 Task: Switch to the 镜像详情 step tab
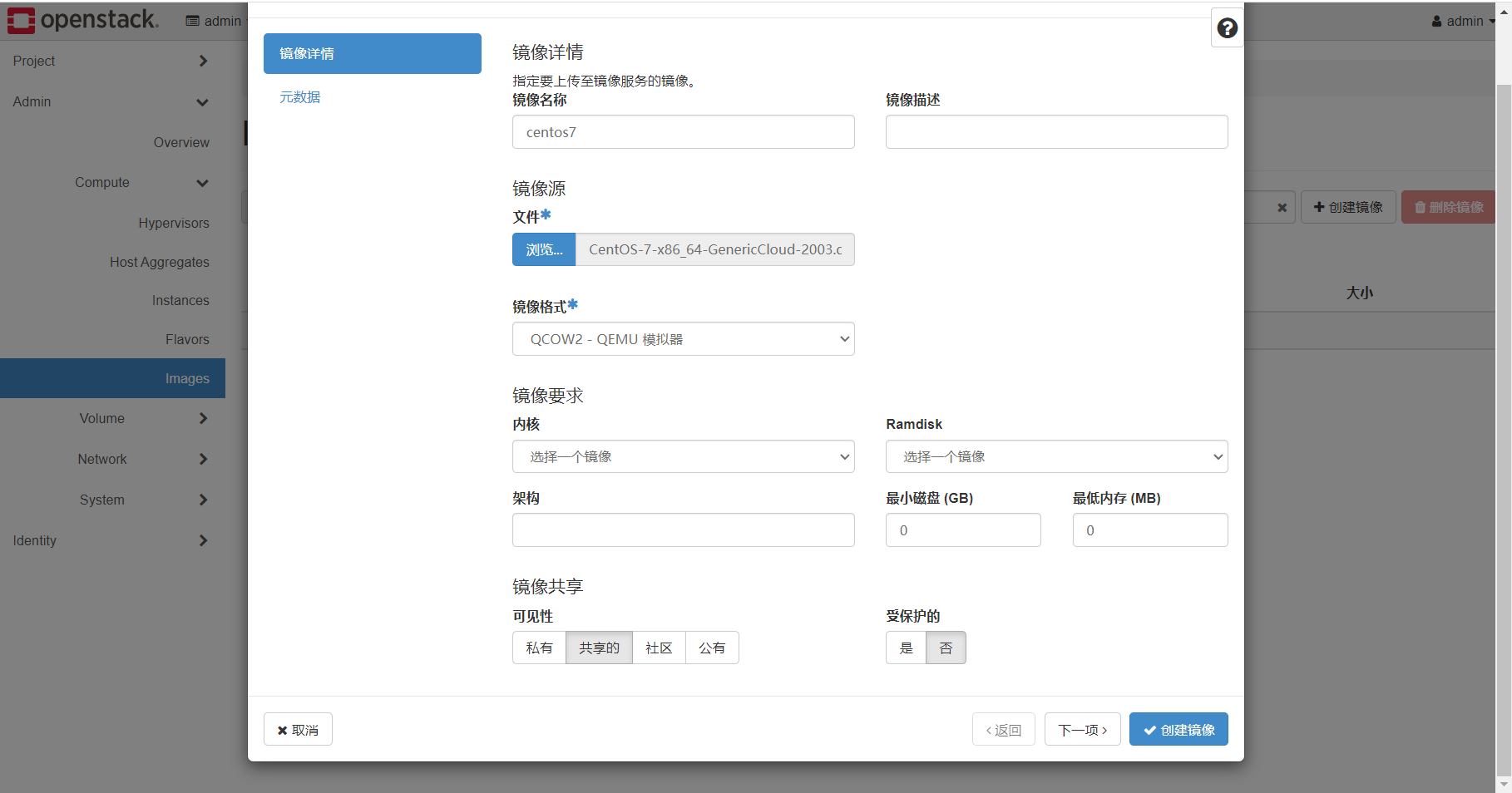coord(373,53)
